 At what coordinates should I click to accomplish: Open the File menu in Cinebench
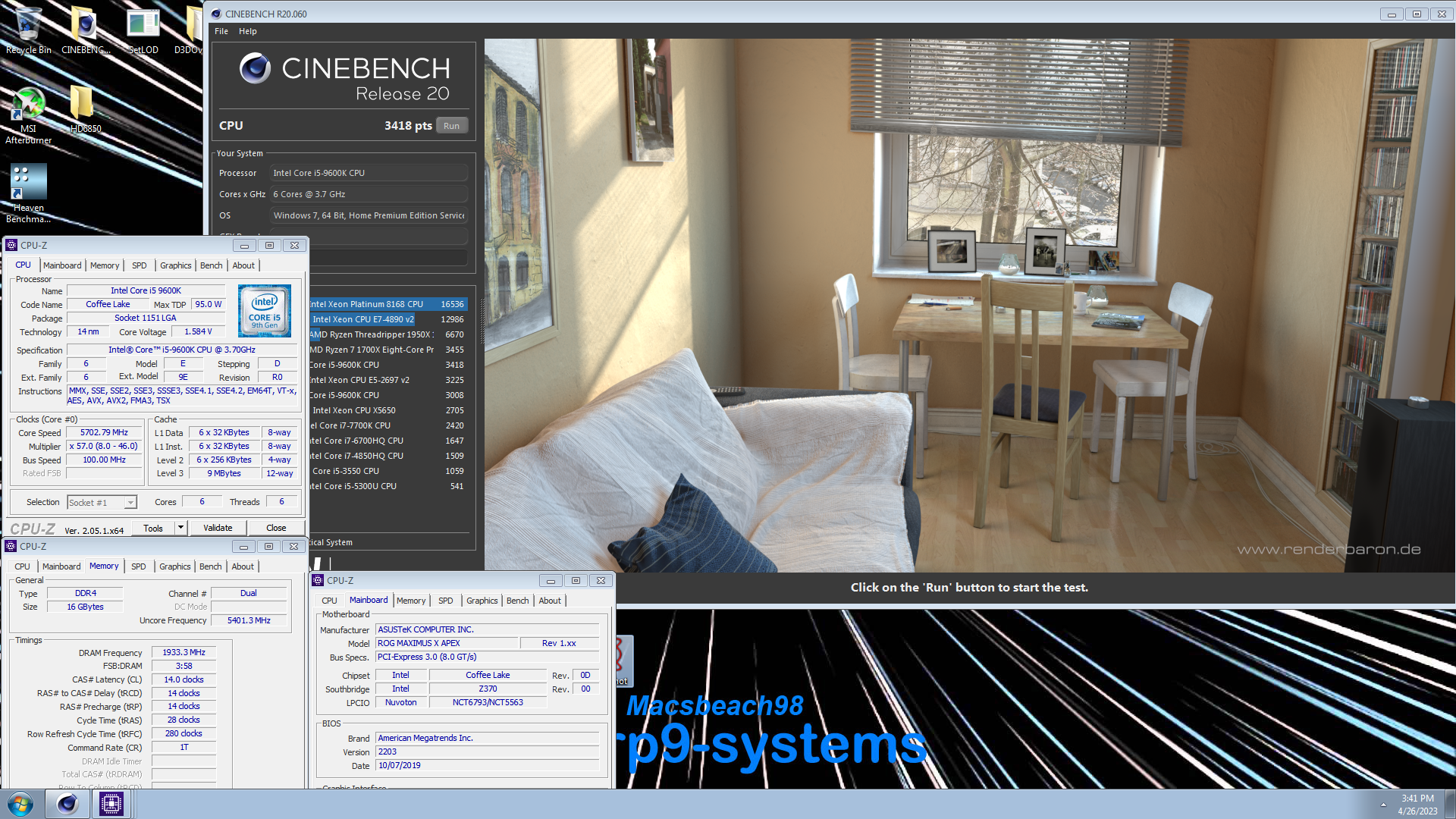pyautogui.click(x=221, y=31)
